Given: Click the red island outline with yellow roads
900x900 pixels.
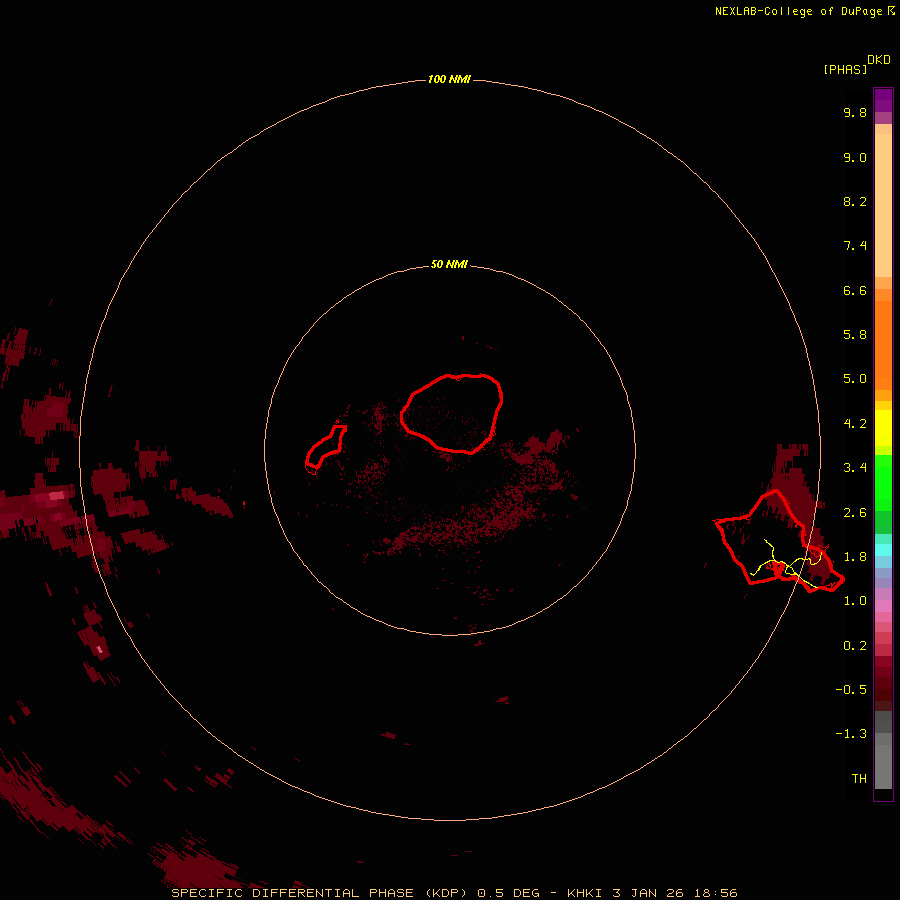Looking at the screenshot, I should 778,541.
